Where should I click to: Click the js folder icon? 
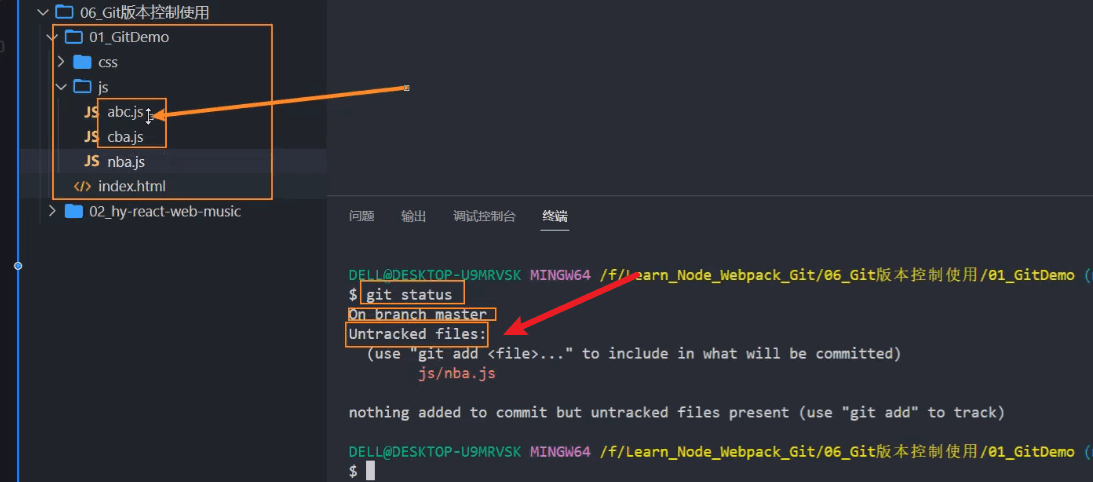click(82, 87)
